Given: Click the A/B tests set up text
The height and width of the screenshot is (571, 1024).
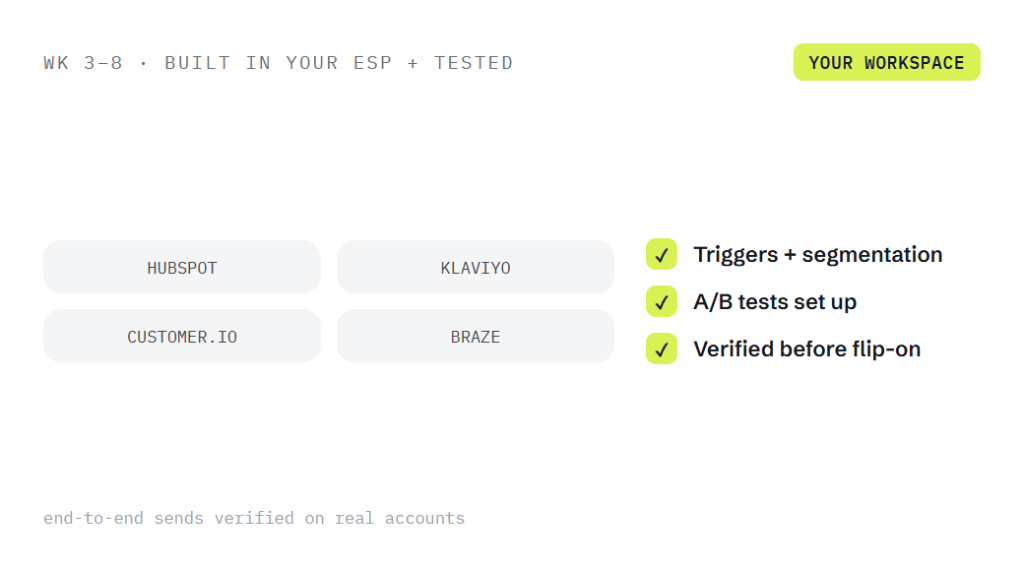Looking at the screenshot, I should pos(775,302).
